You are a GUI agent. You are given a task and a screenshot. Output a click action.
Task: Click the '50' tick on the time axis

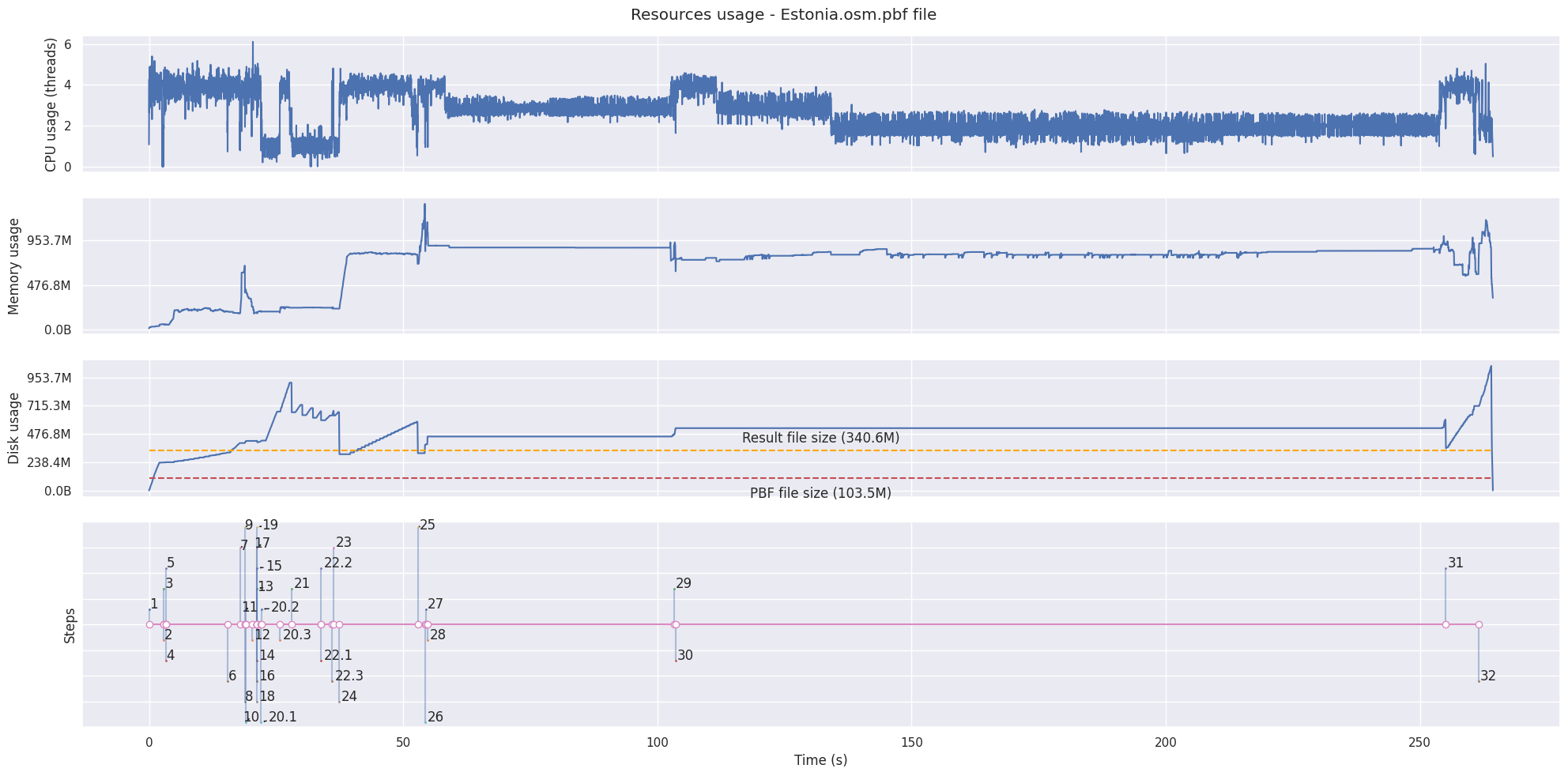coord(403,743)
